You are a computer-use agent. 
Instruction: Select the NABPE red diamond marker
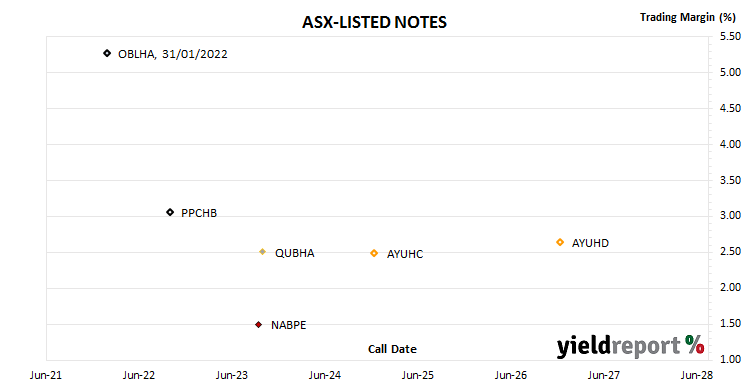click(258, 325)
